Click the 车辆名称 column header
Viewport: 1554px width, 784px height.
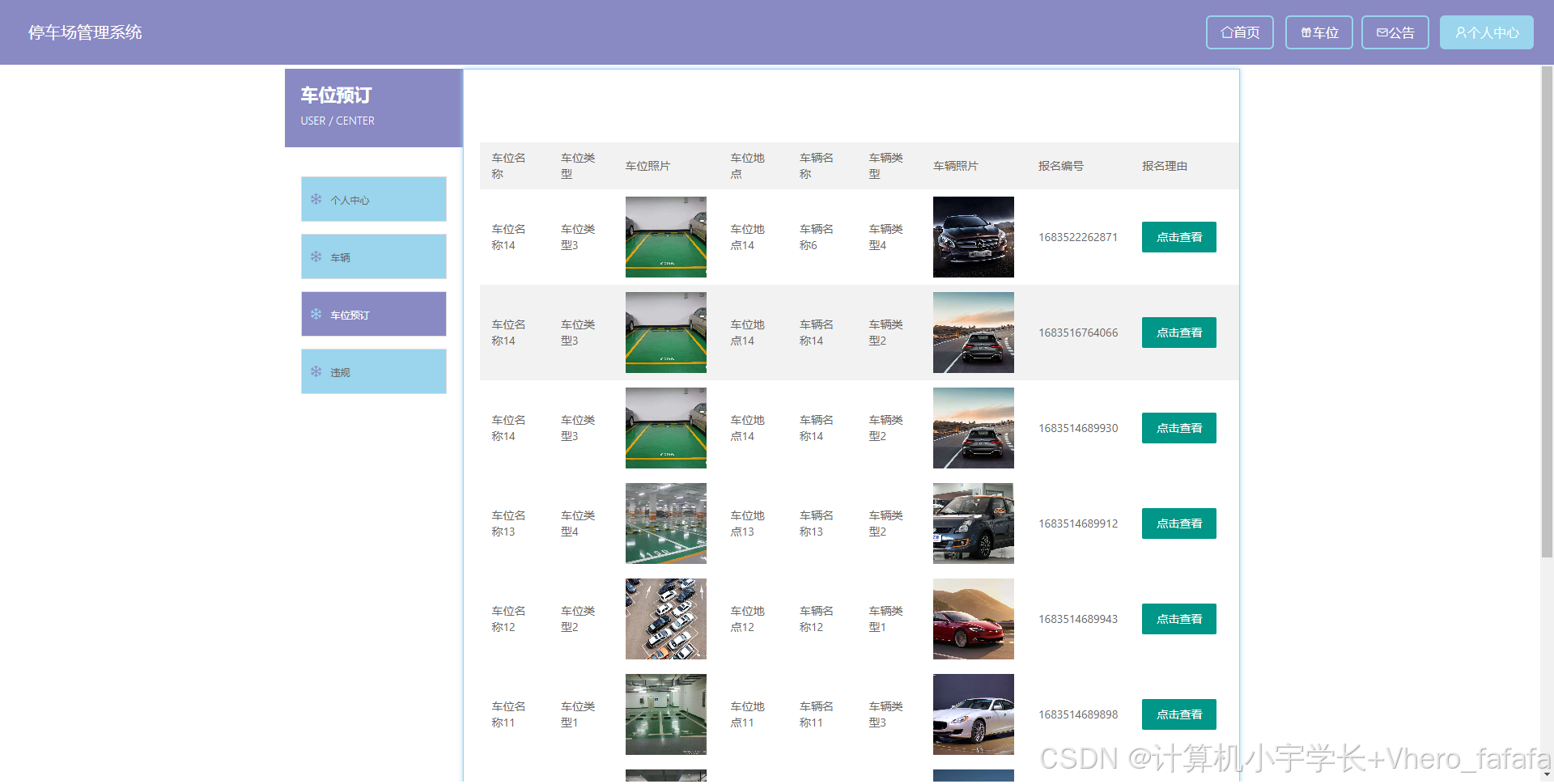[x=817, y=166]
